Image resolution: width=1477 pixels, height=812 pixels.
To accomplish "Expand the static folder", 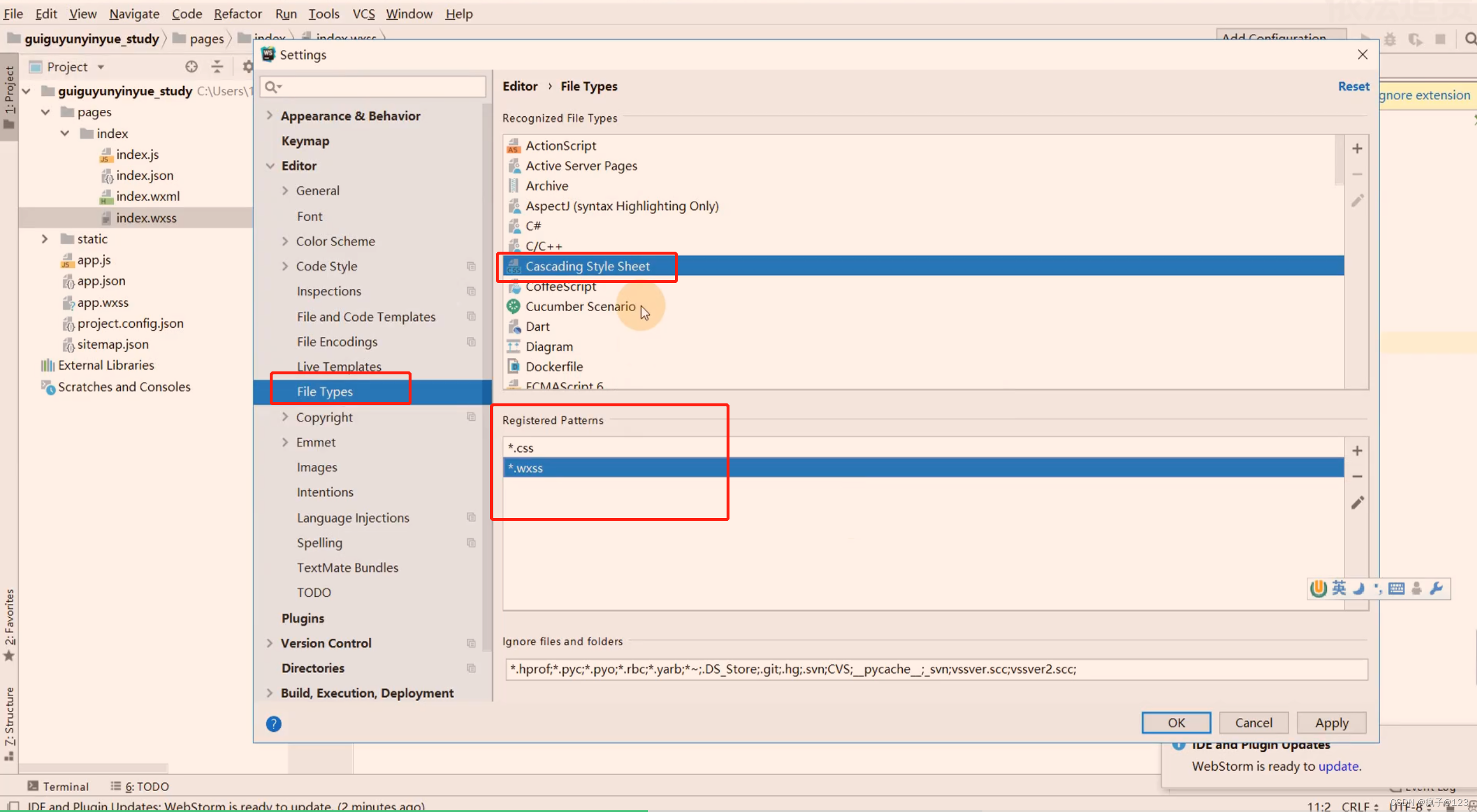I will 45,239.
